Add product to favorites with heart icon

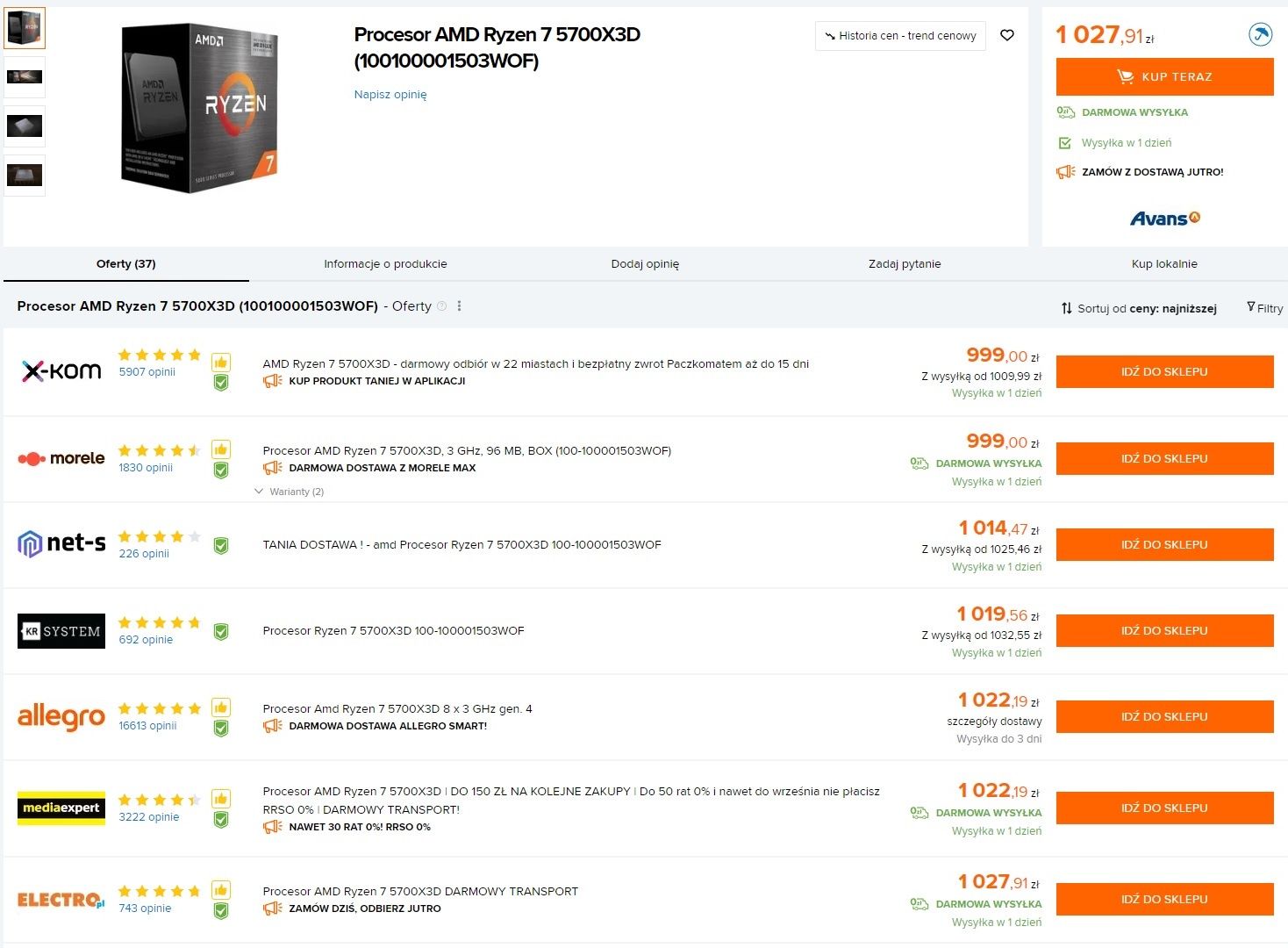pos(1007,35)
